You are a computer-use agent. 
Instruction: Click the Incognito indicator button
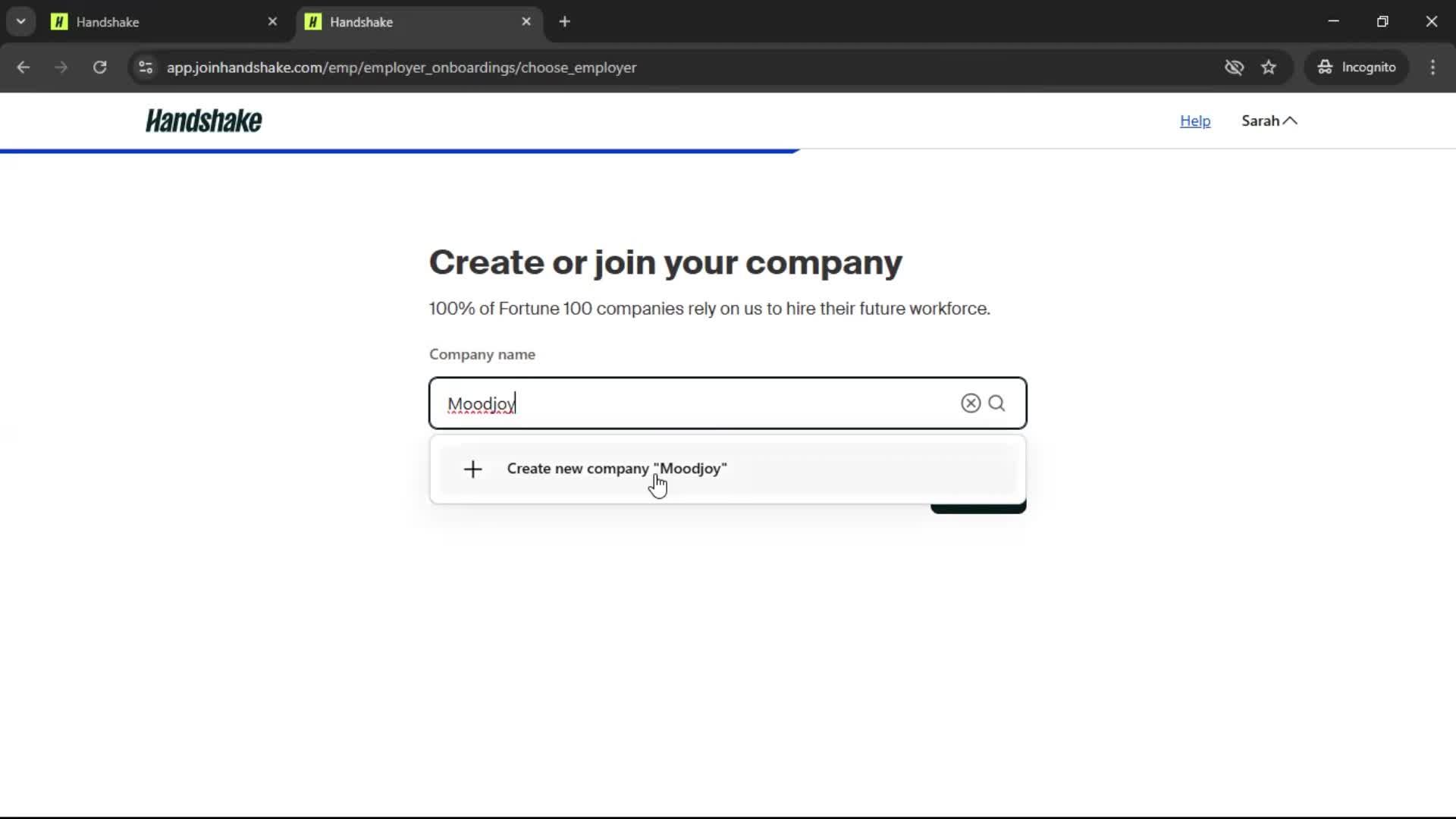(x=1357, y=67)
